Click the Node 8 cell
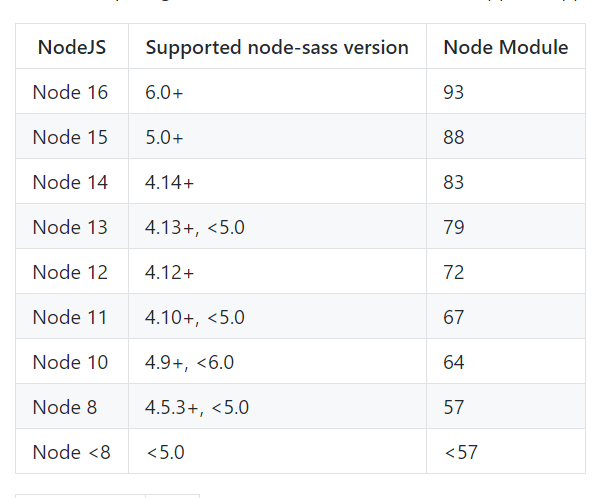Screen dimensions: 608x498 [x=65, y=407]
